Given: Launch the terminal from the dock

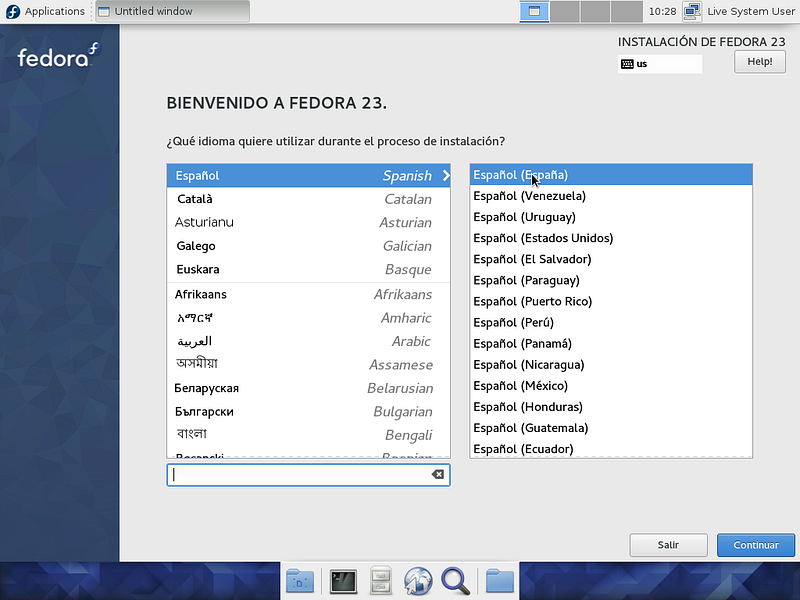Looking at the screenshot, I should (343, 581).
